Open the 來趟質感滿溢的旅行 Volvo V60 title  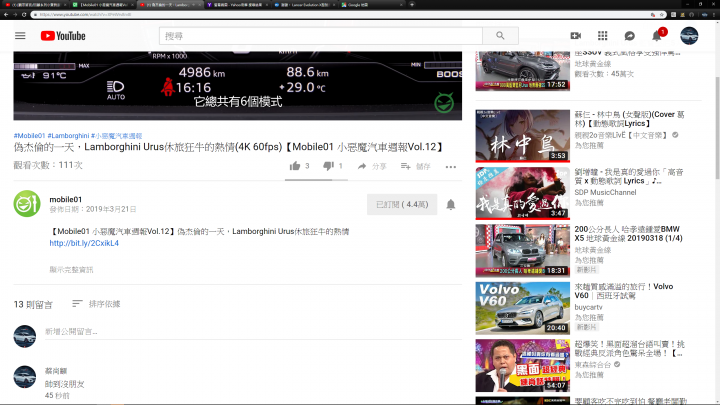(x=624, y=291)
